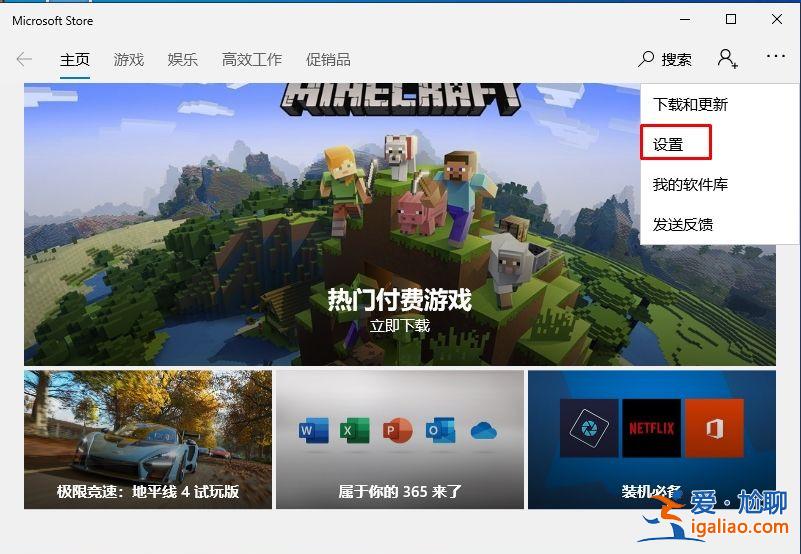
Task: Open 我的软件库 menu entry
Action: tap(690, 184)
